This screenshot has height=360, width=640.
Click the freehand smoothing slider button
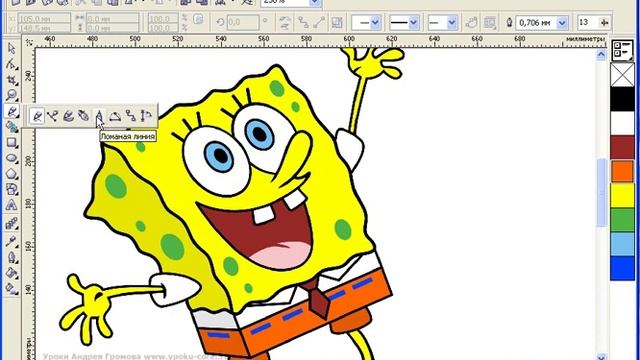[604, 22]
